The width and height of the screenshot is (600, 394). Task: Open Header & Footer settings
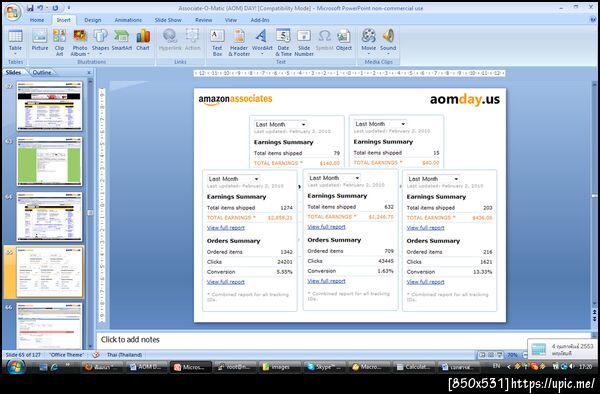[x=239, y=42]
